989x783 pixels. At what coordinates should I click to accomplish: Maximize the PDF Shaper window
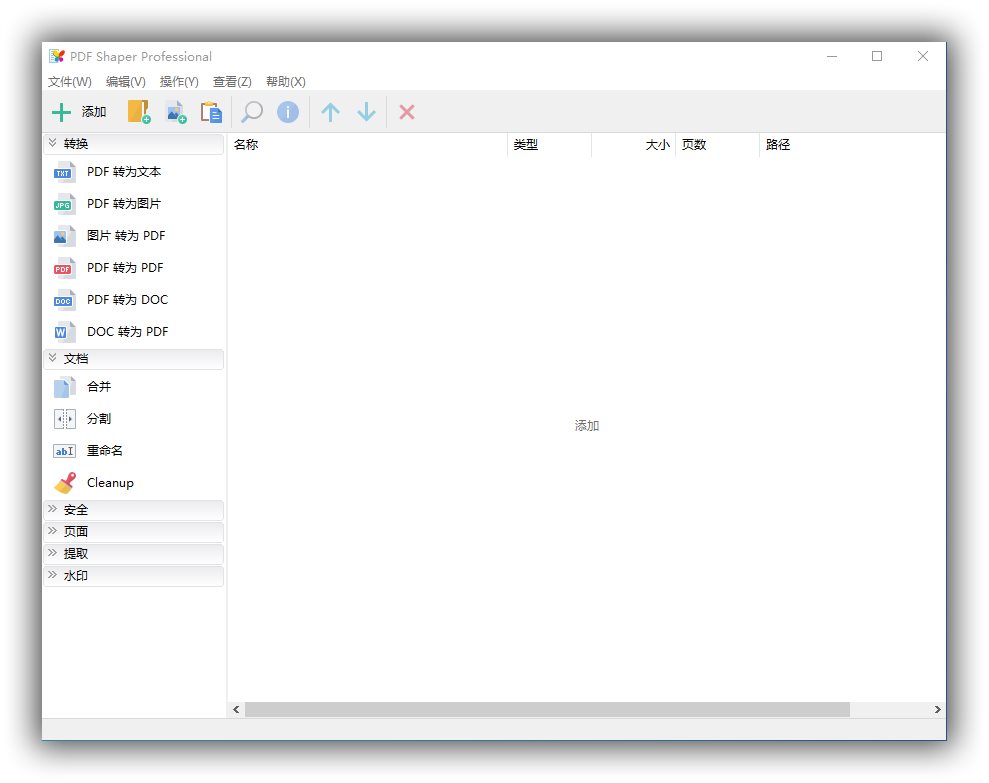click(x=877, y=56)
